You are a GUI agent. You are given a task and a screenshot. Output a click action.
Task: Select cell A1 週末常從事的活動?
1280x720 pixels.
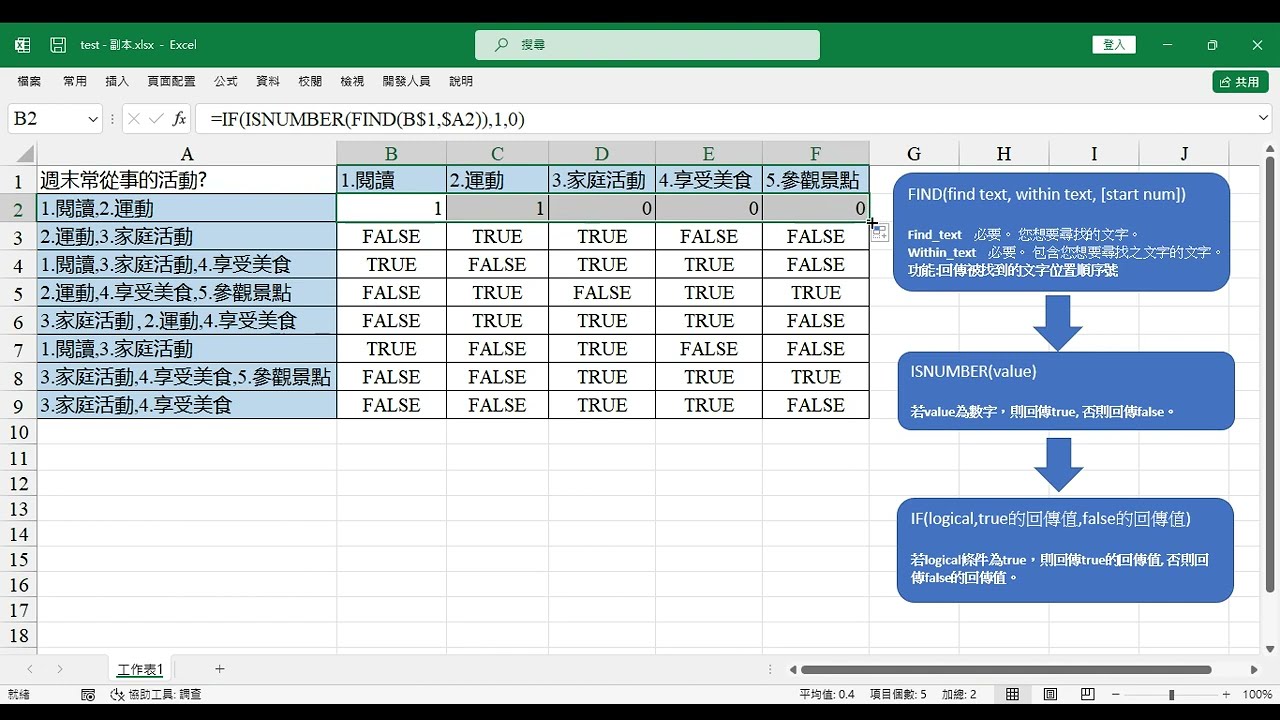point(187,180)
